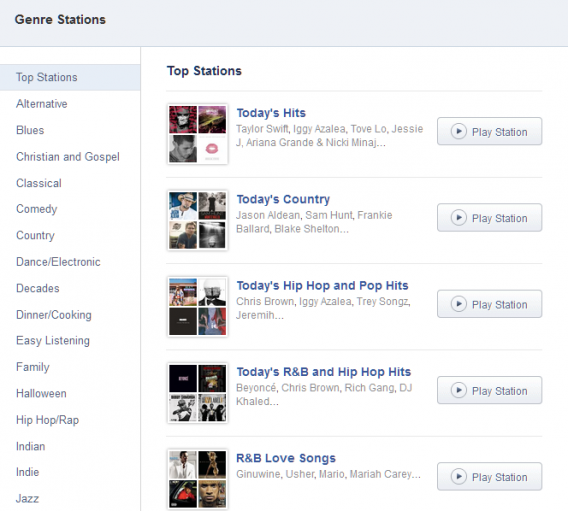Play Station for Today's Hip Hop and Pop Hits
The height and width of the screenshot is (511, 568).
coord(489,304)
